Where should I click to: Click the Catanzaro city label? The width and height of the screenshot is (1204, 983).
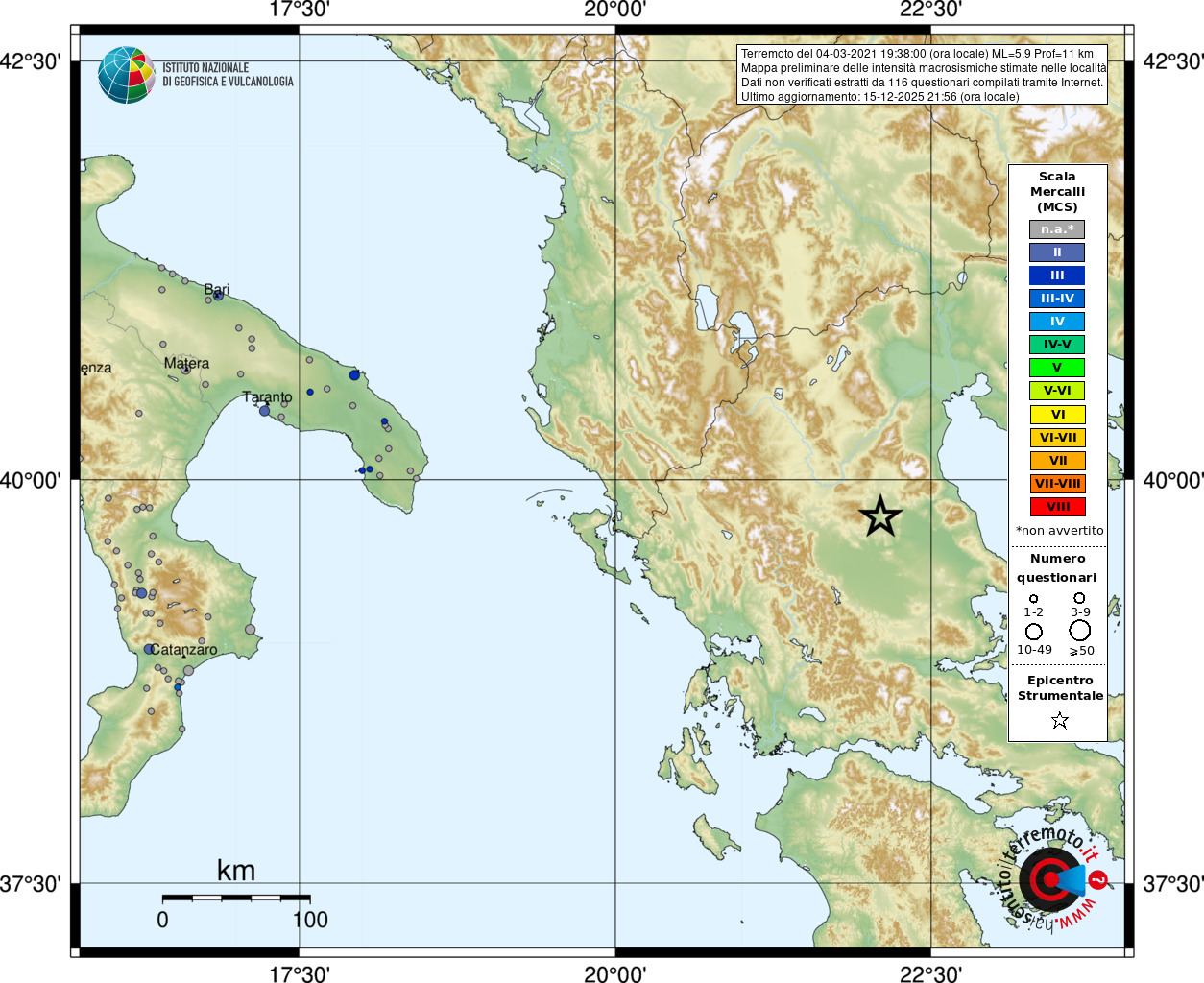184,650
